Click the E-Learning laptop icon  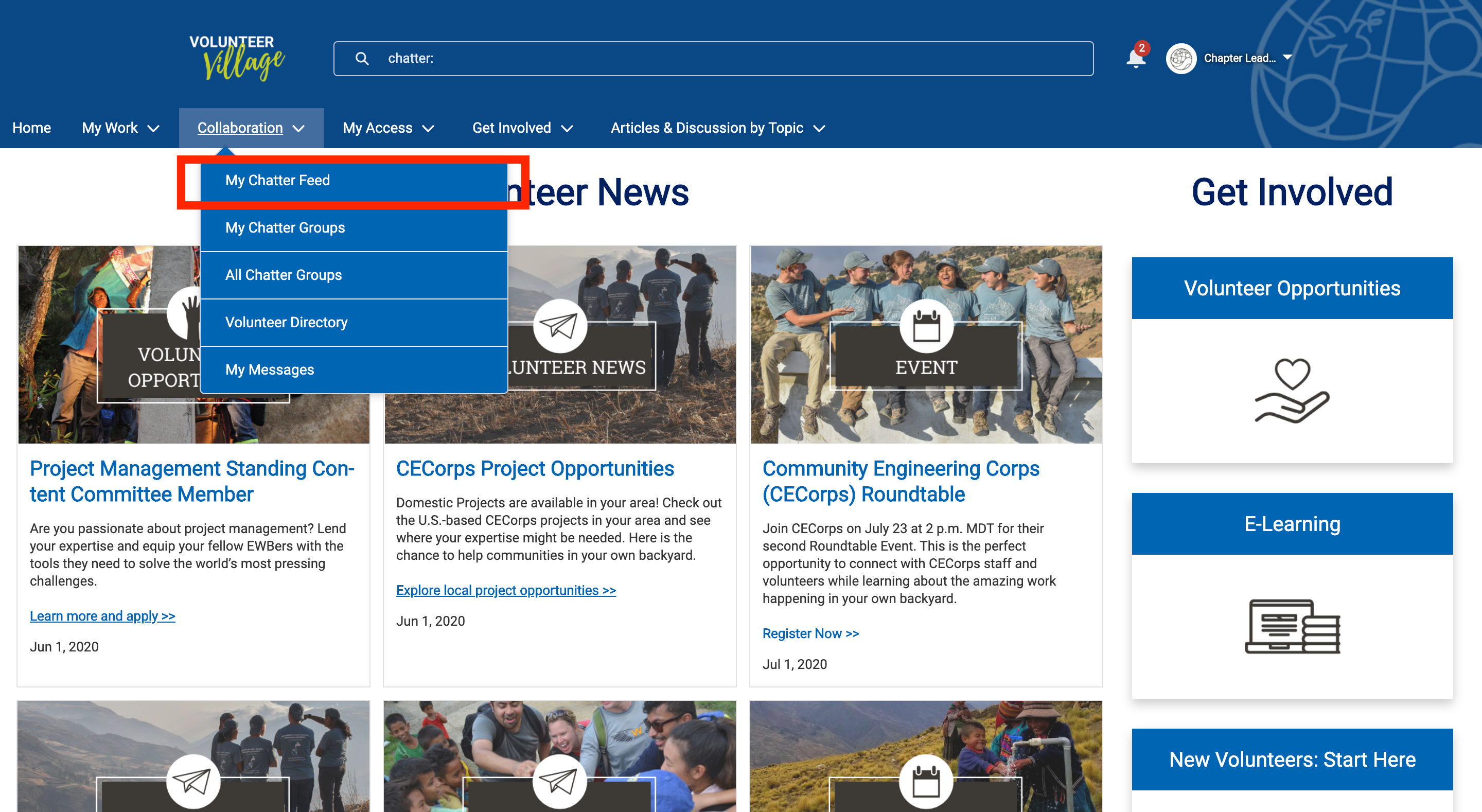pos(1292,626)
